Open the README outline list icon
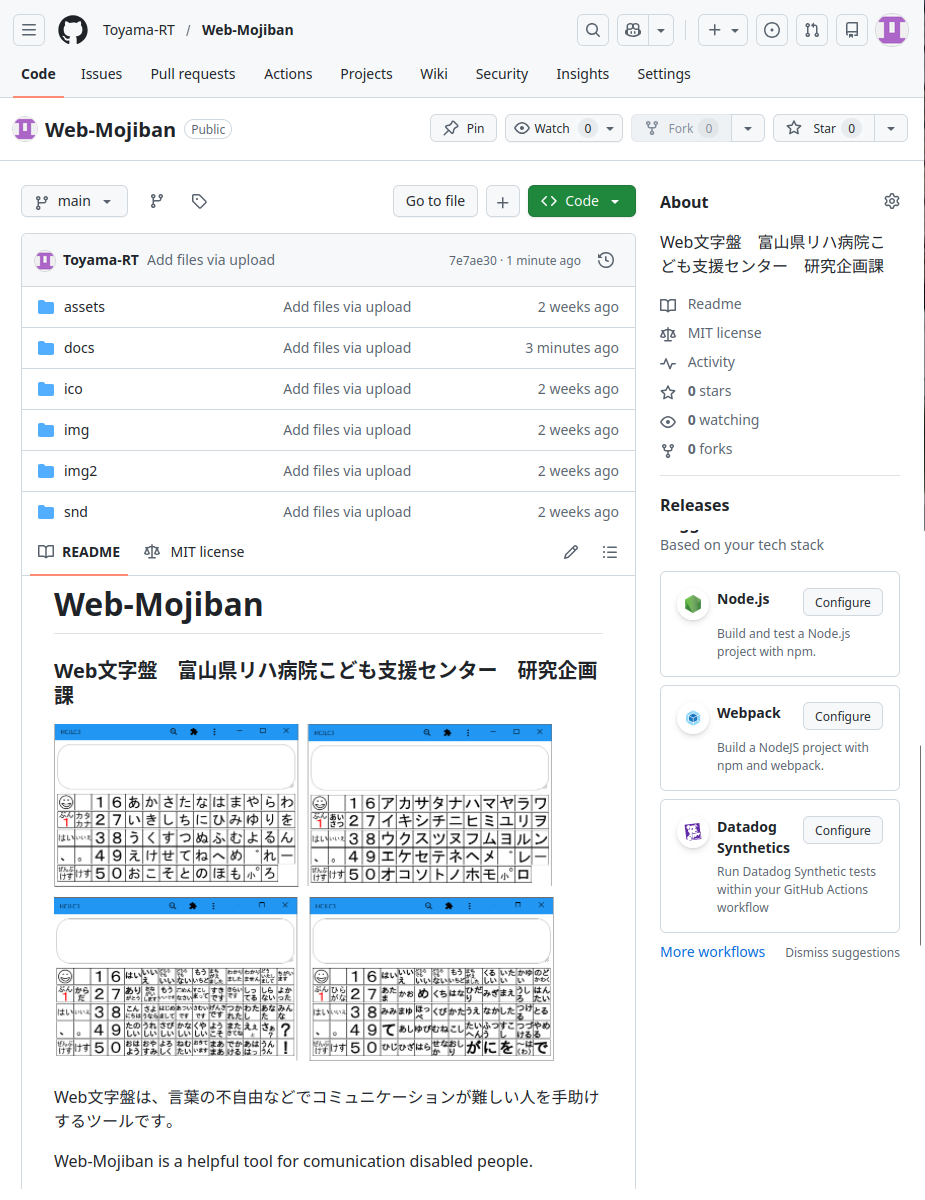Image resolution: width=925 pixels, height=1200 pixels. pyautogui.click(x=610, y=551)
